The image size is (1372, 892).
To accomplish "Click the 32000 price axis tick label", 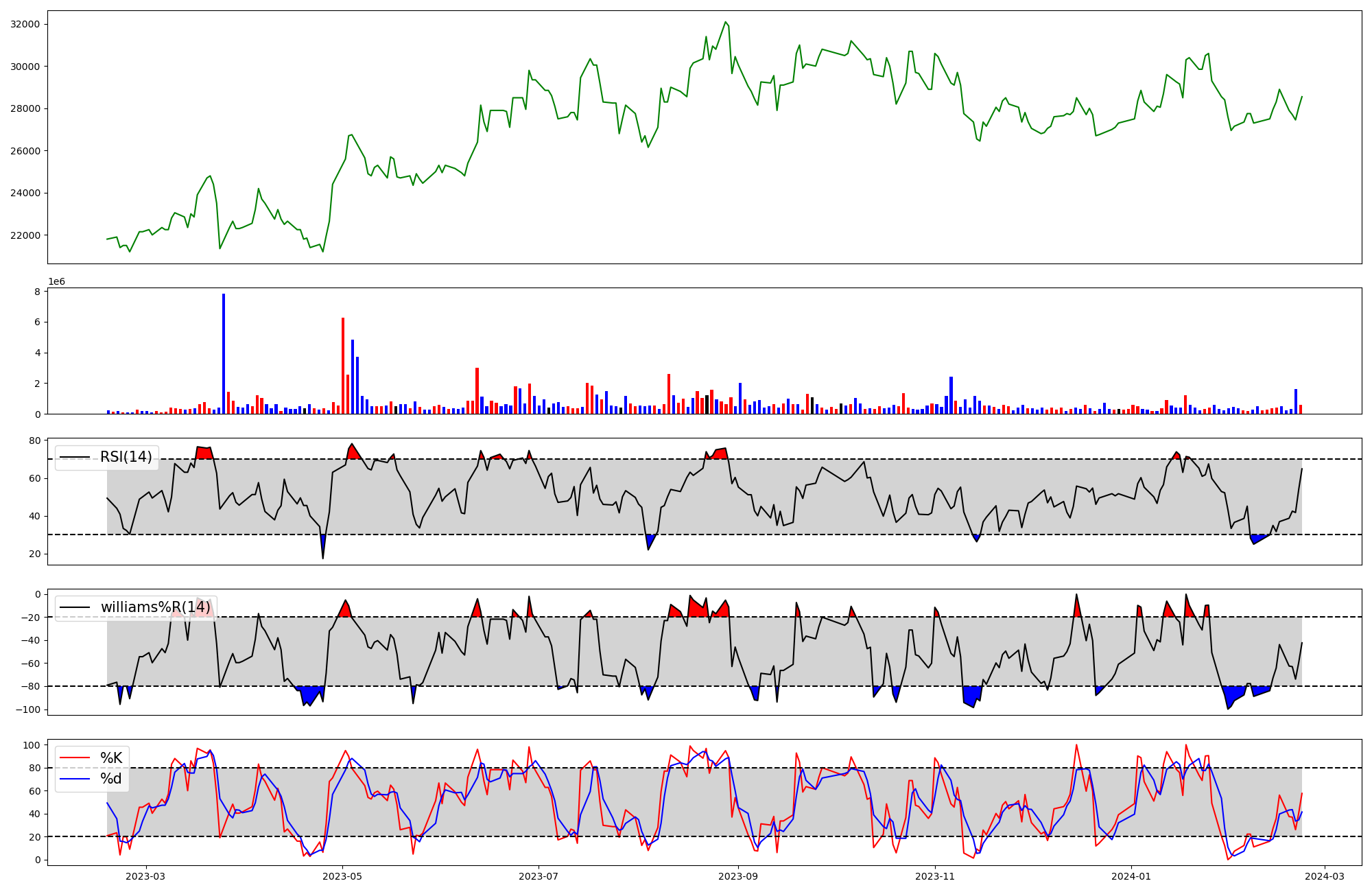I will pyautogui.click(x=25, y=24).
